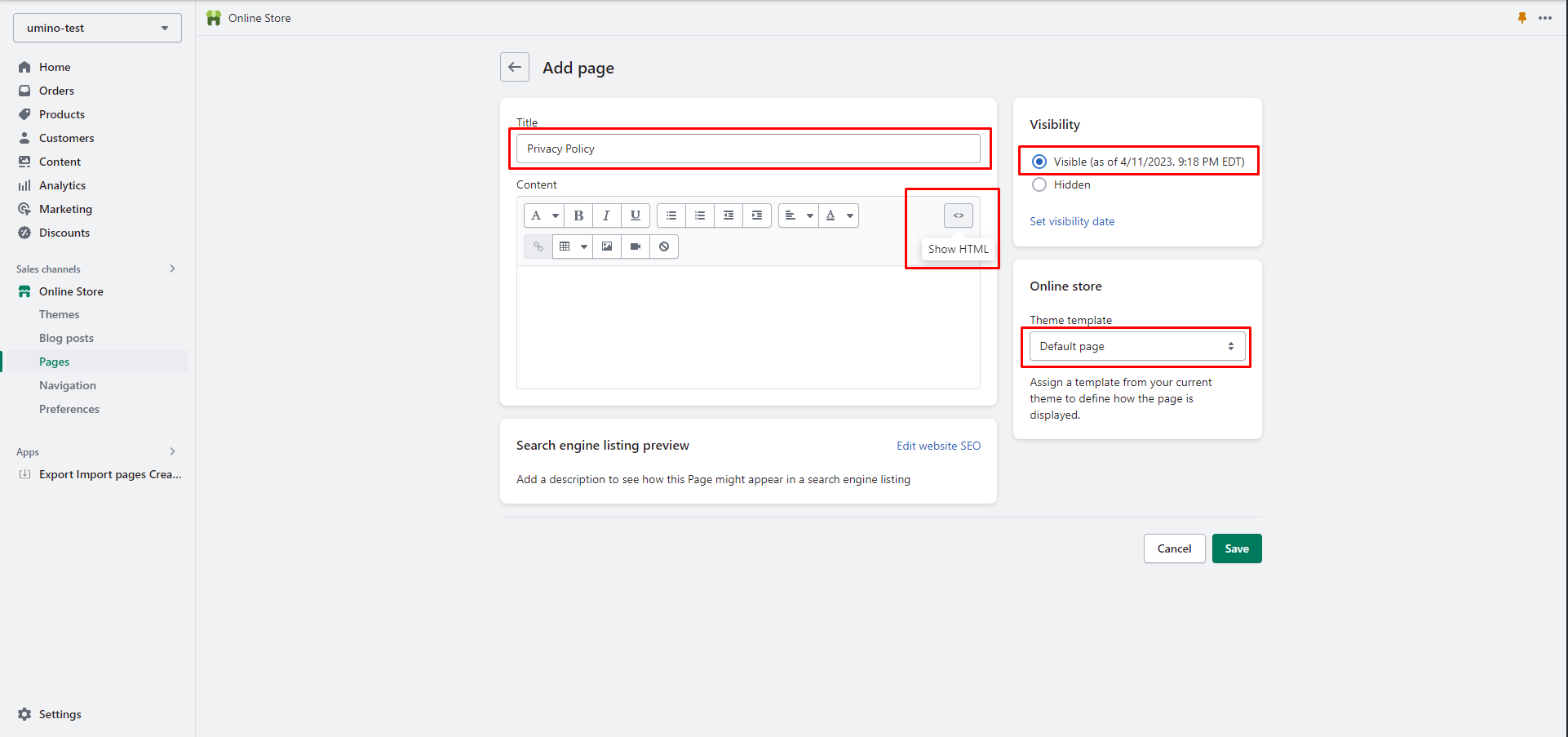Toggle bold formatting in the editor
Screen dimensions: 1568x737
pyautogui.click(x=578, y=215)
